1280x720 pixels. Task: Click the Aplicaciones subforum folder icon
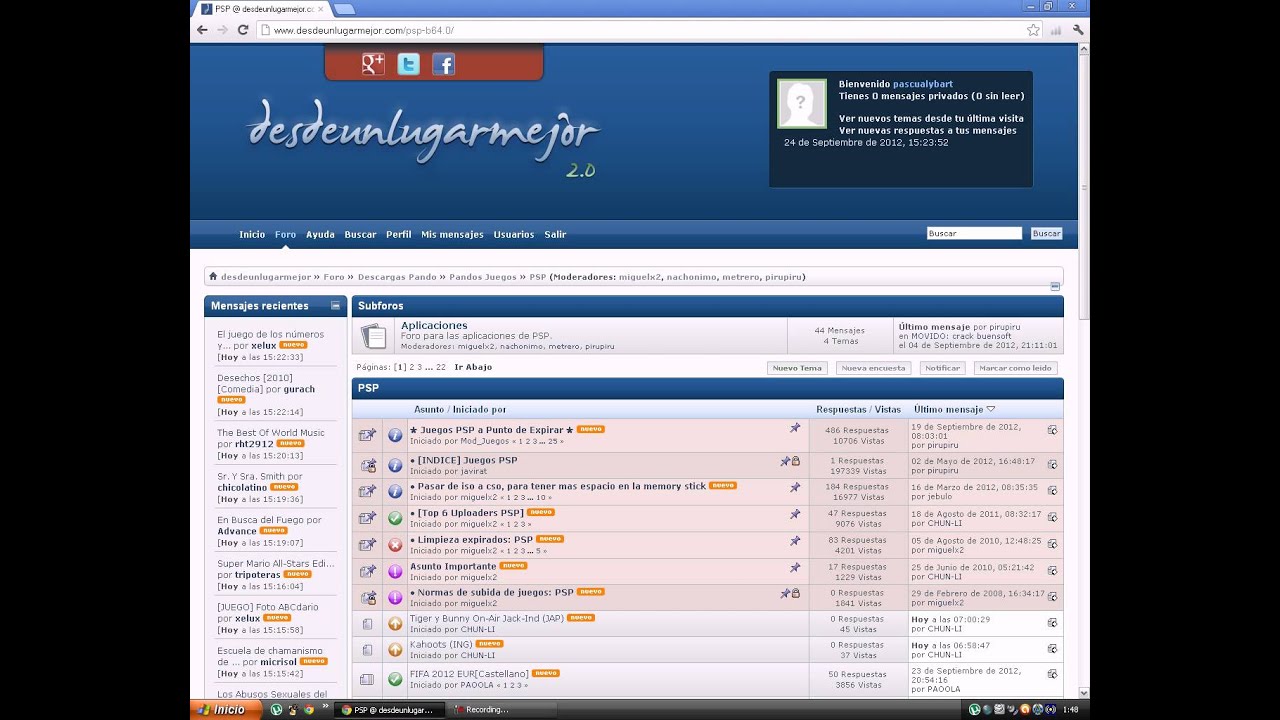tap(374, 336)
